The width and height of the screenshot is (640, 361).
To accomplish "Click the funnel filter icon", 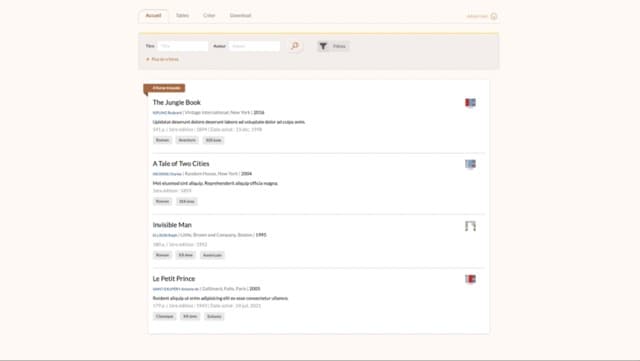I will point(323,46).
